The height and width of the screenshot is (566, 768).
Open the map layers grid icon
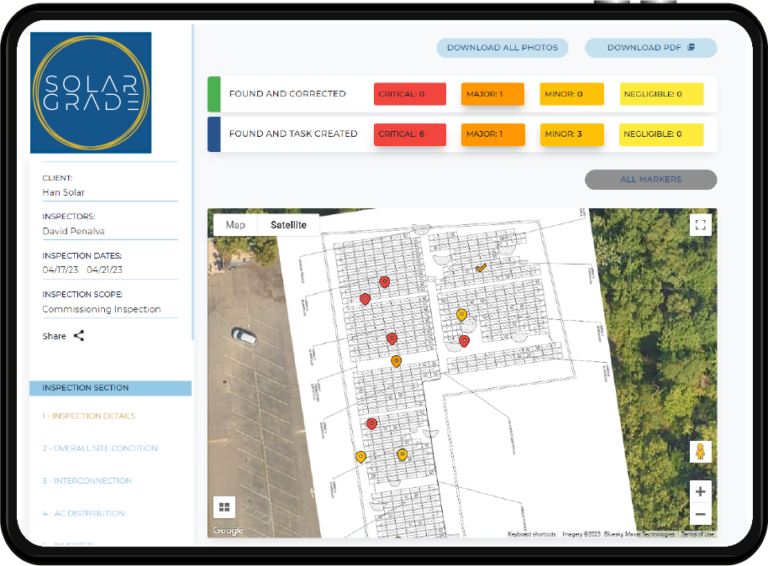(x=224, y=507)
